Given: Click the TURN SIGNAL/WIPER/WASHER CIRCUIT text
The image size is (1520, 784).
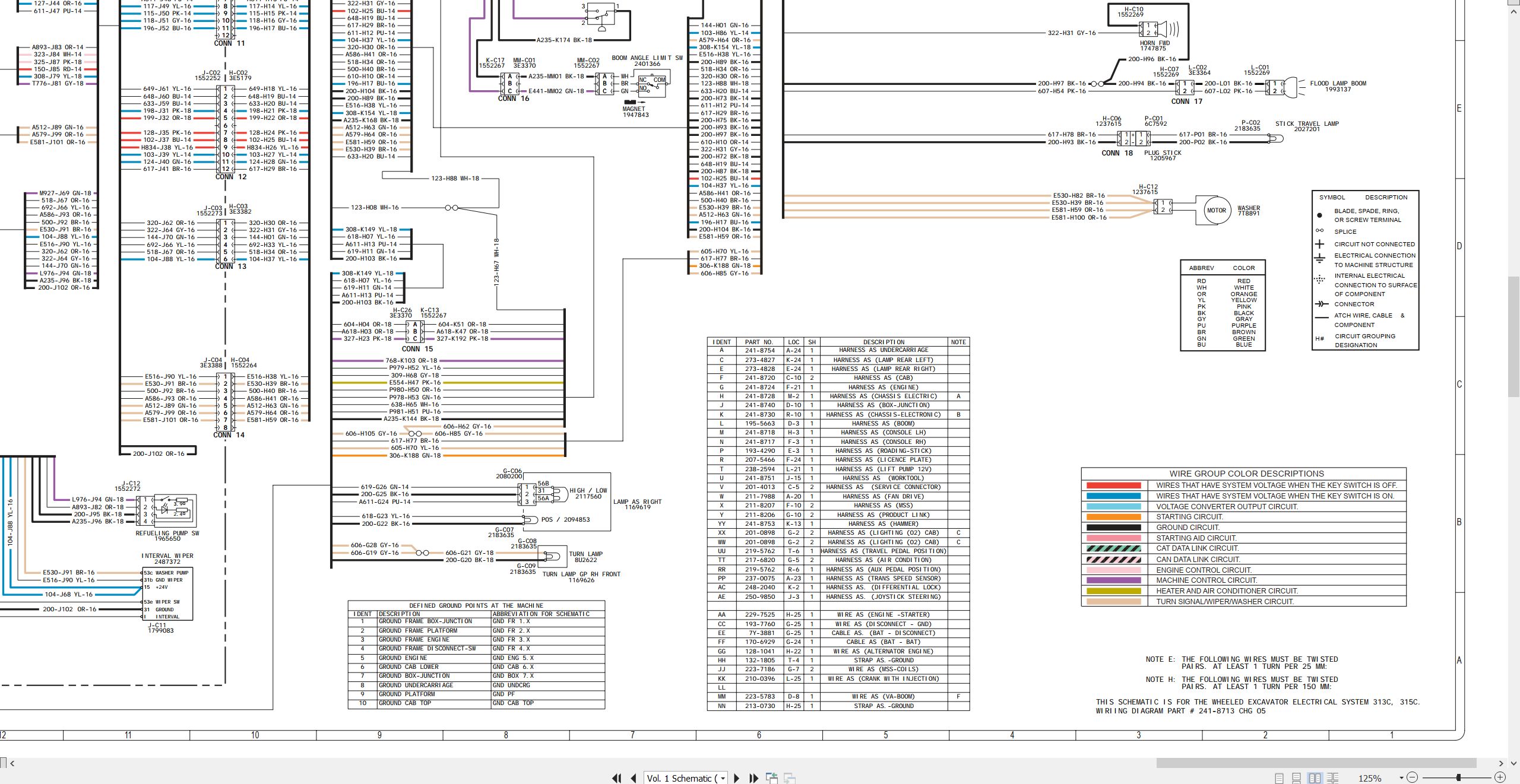Looking at the screenshot, I should [x=1224, y=602].
